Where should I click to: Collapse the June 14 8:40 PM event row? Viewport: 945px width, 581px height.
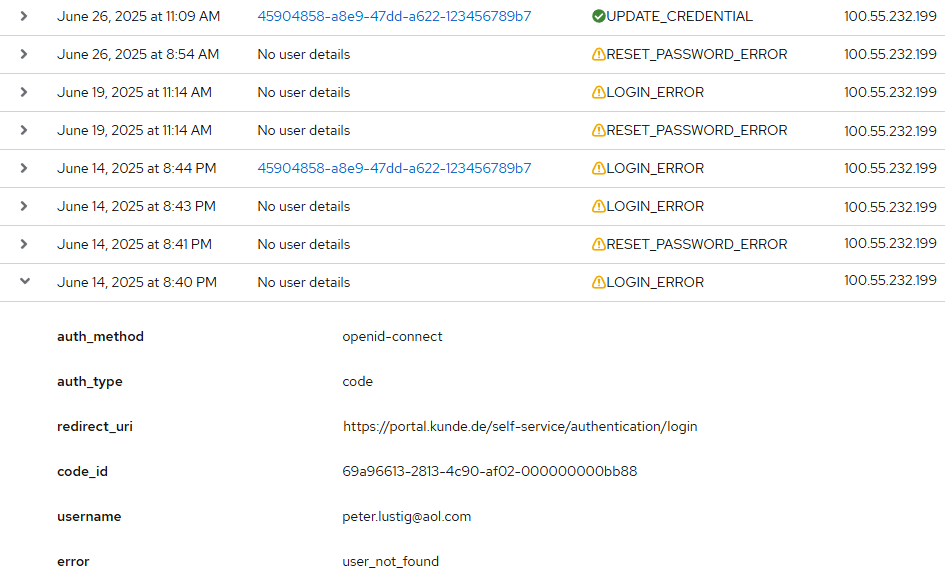coord(25,281)
